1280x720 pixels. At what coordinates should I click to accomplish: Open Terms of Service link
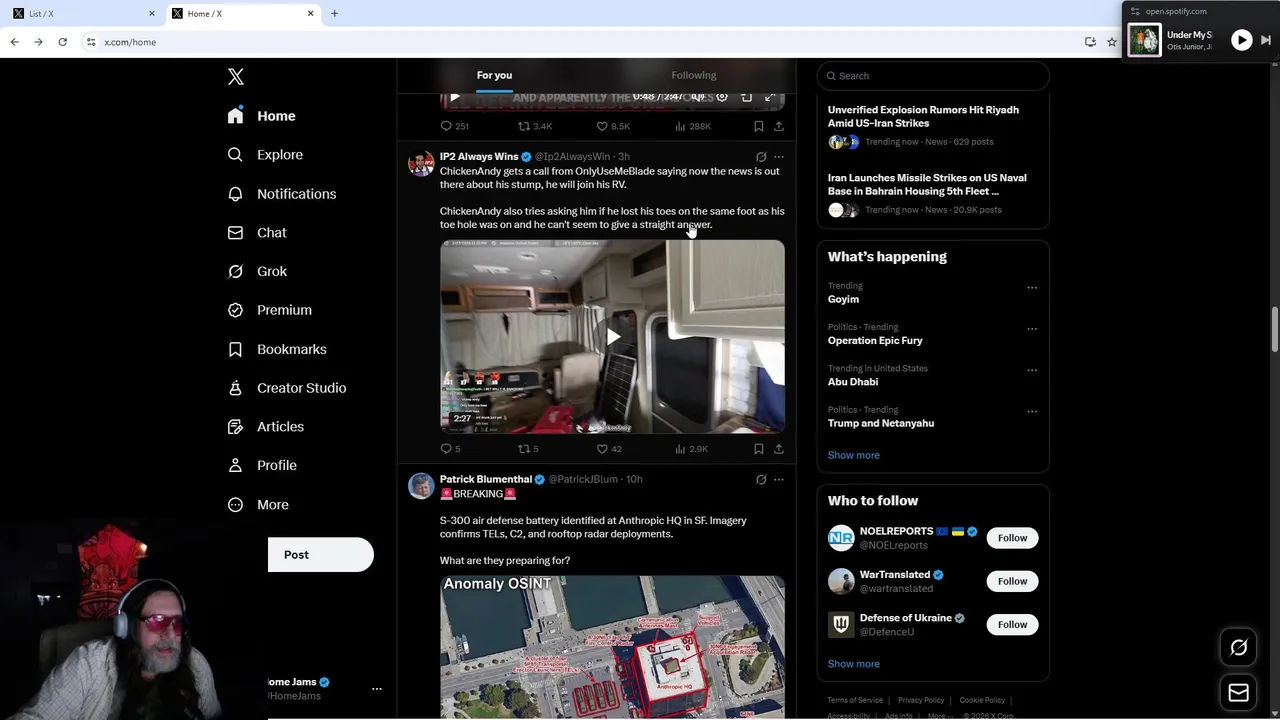click(x=855, y=700)
